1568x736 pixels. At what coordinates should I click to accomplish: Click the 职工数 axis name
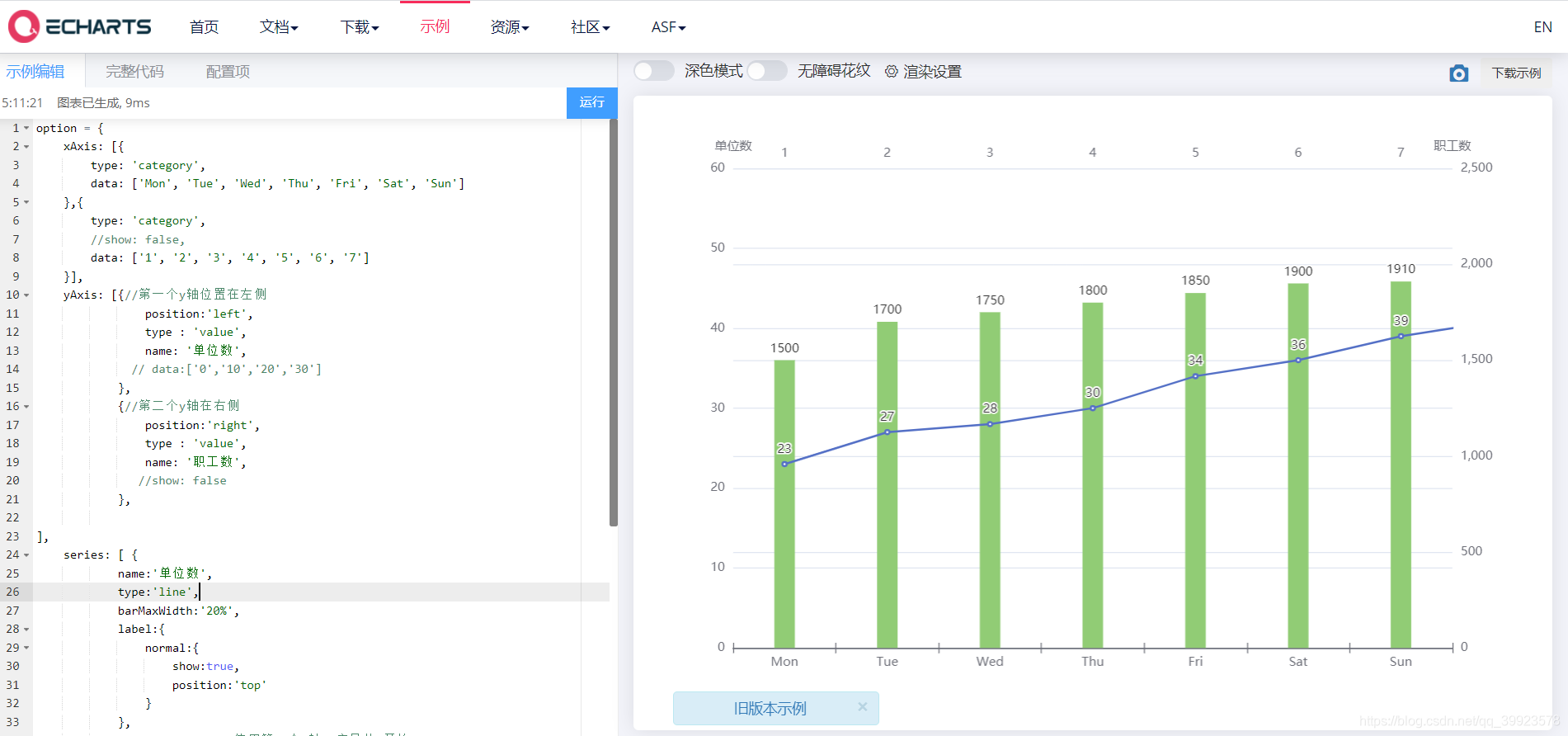click(x=1453, y=146)
